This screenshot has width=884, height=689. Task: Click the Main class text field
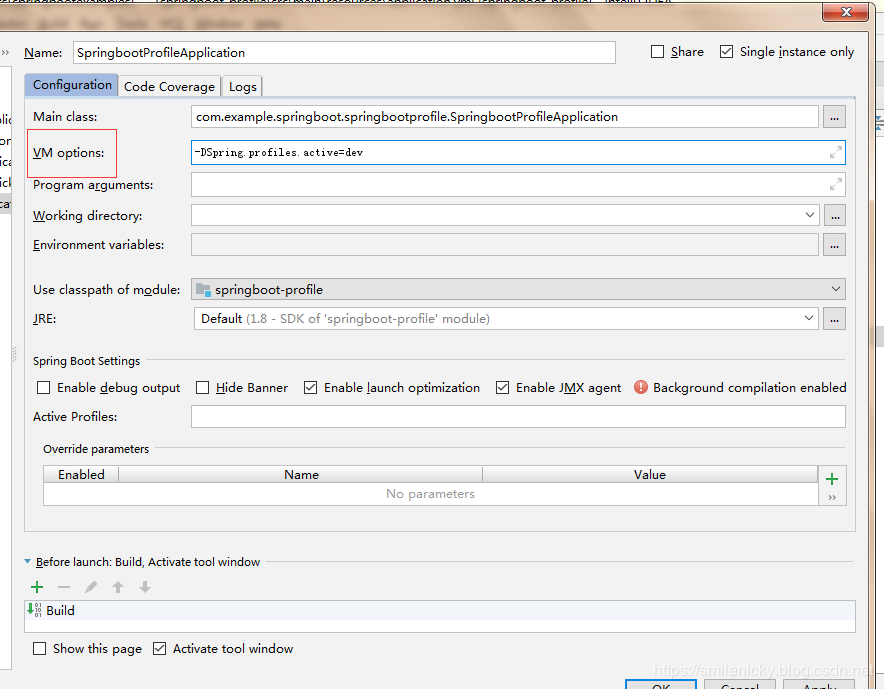click(505, 117)
